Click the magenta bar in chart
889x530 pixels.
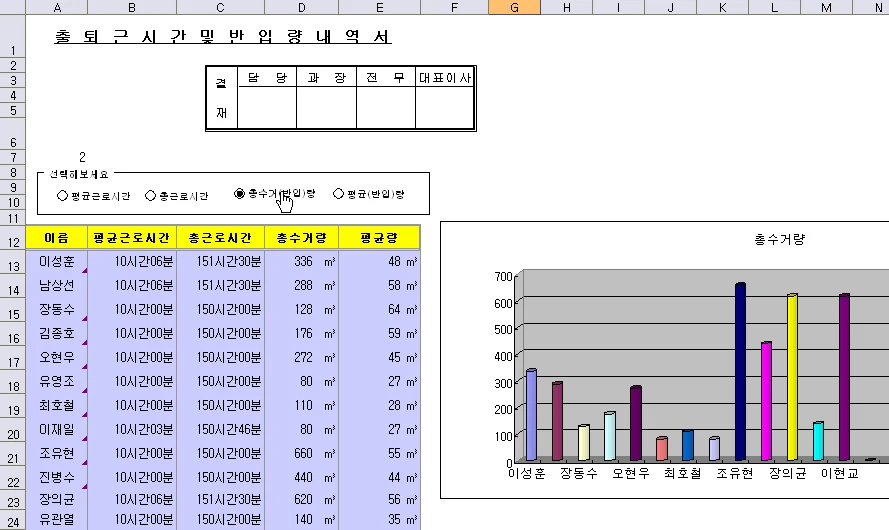[x=766, y=401]
